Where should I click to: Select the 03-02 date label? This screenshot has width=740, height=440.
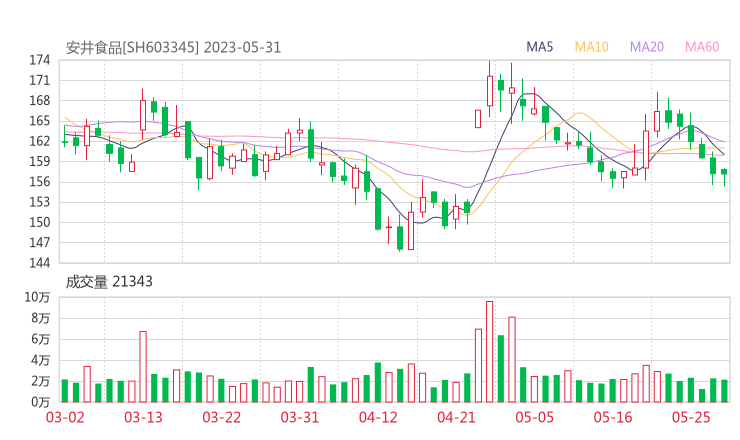click(65, 418)
